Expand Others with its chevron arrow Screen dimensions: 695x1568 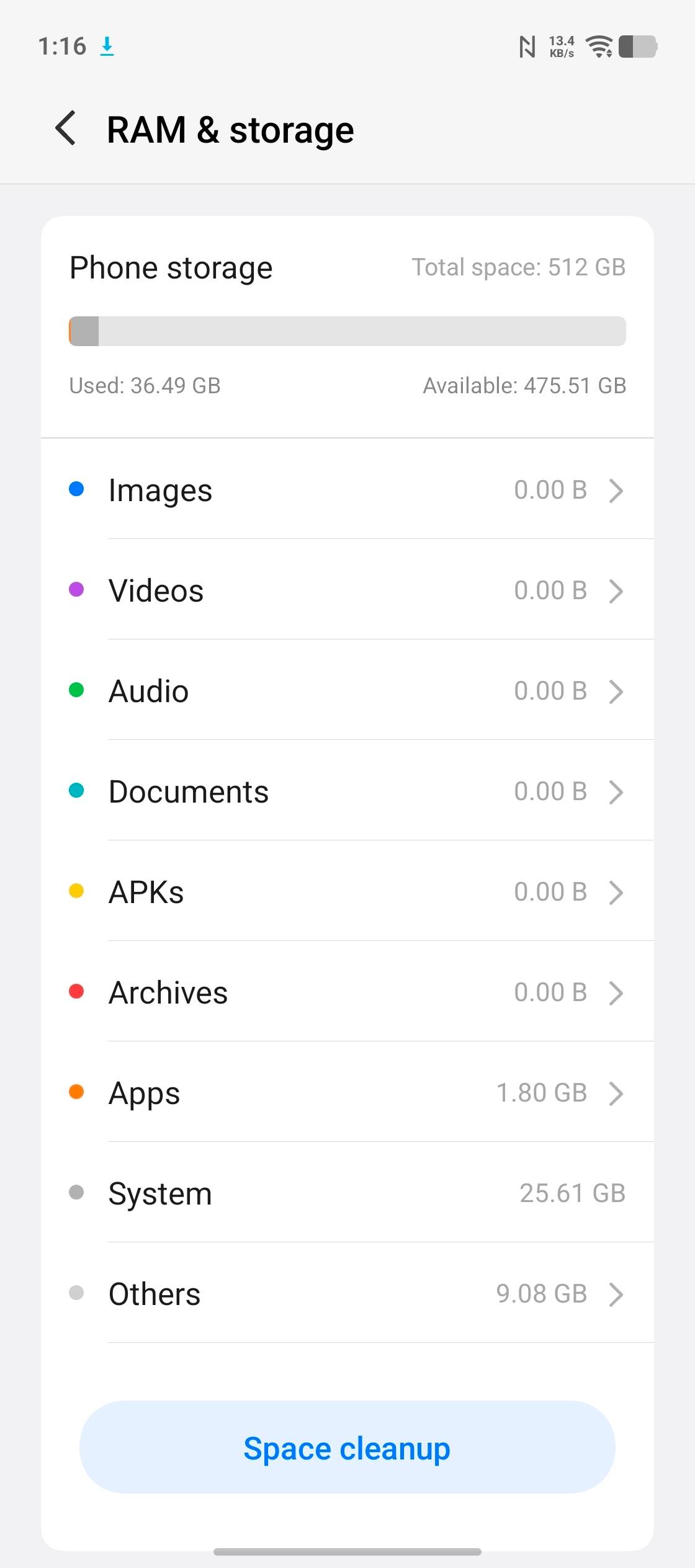(616, 1294)
